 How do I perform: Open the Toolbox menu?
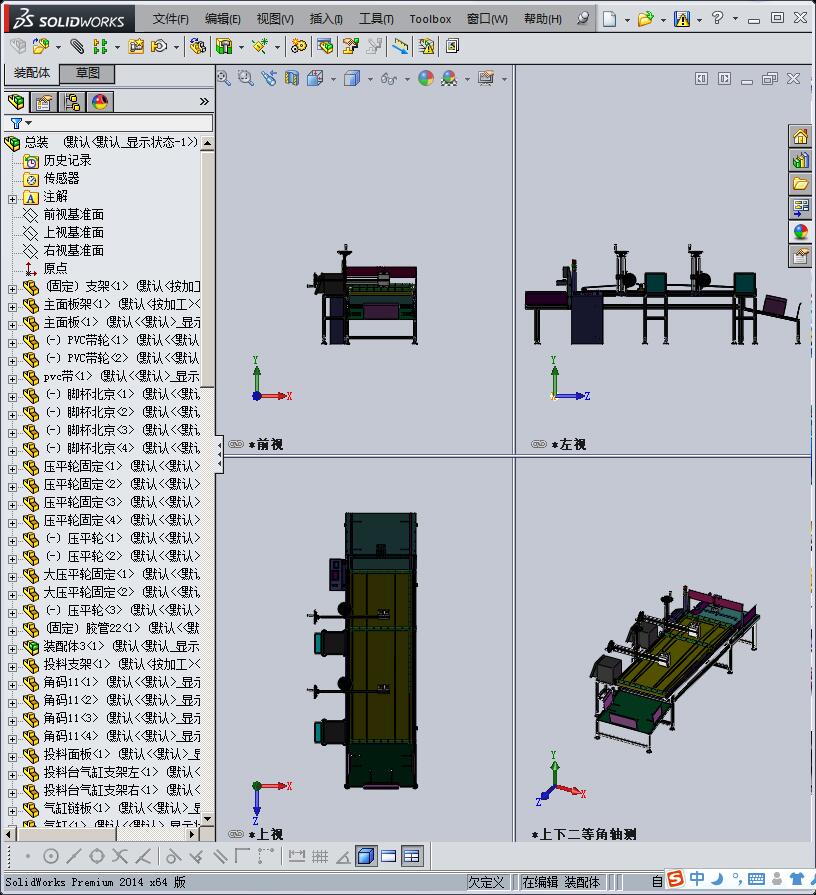(x=430, y=19)
